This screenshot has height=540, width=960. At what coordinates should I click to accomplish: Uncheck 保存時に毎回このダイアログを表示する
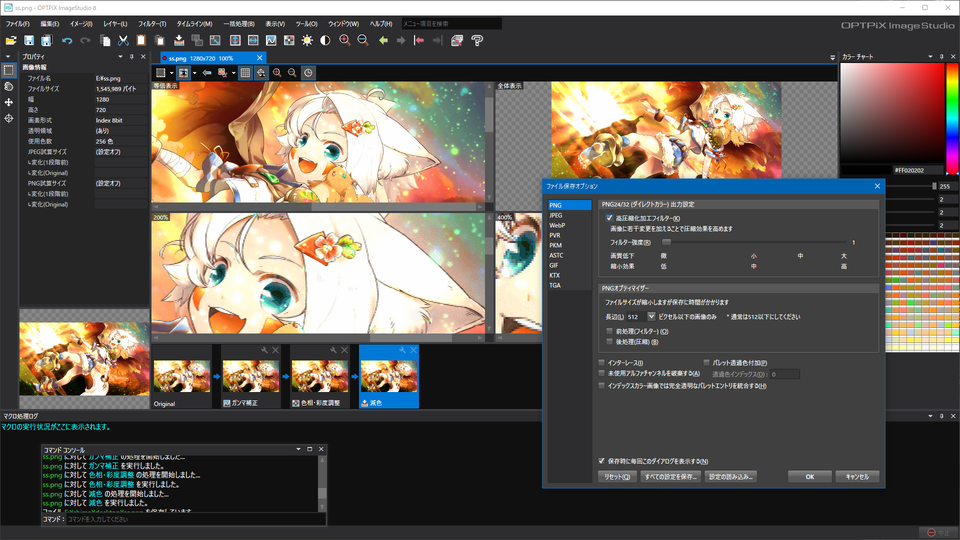[x=601, y=461]
